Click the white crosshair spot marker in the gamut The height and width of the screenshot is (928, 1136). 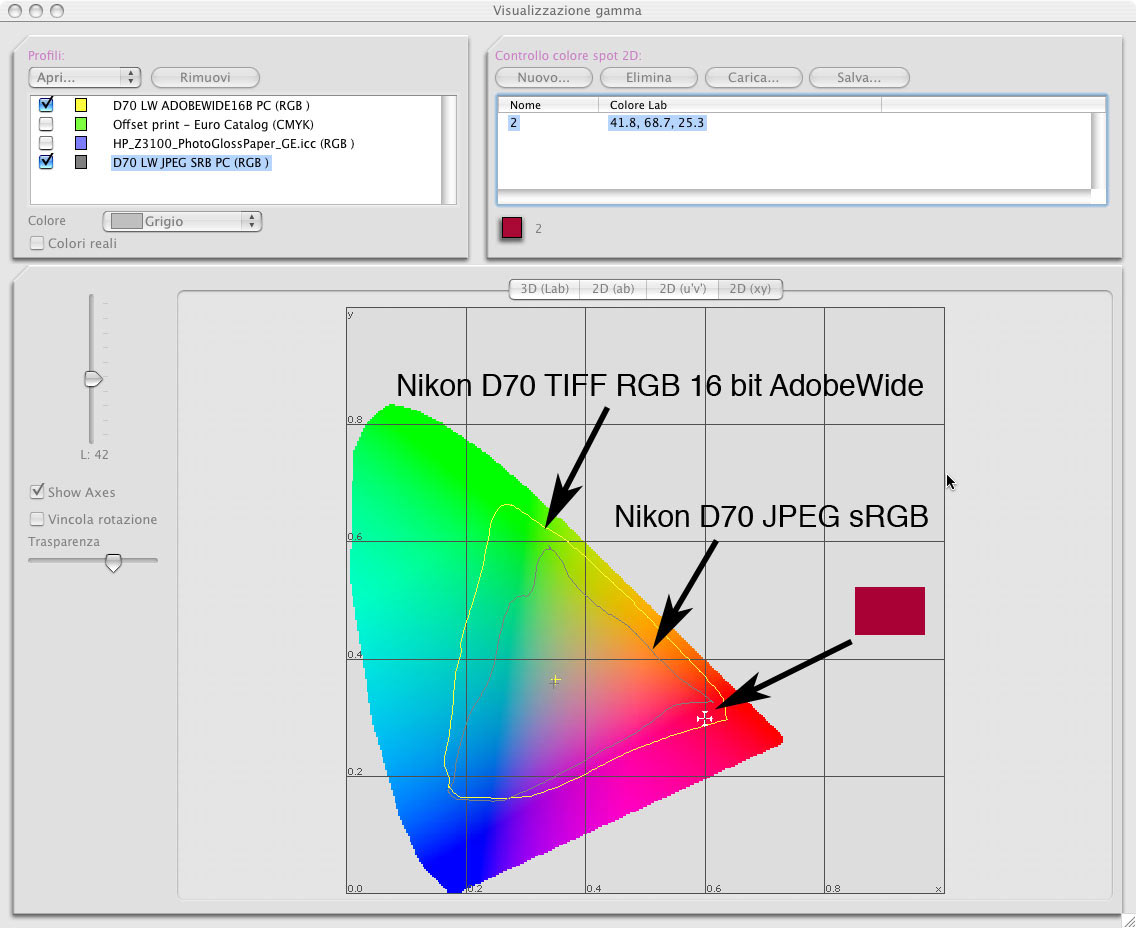[x=704, y=718]
